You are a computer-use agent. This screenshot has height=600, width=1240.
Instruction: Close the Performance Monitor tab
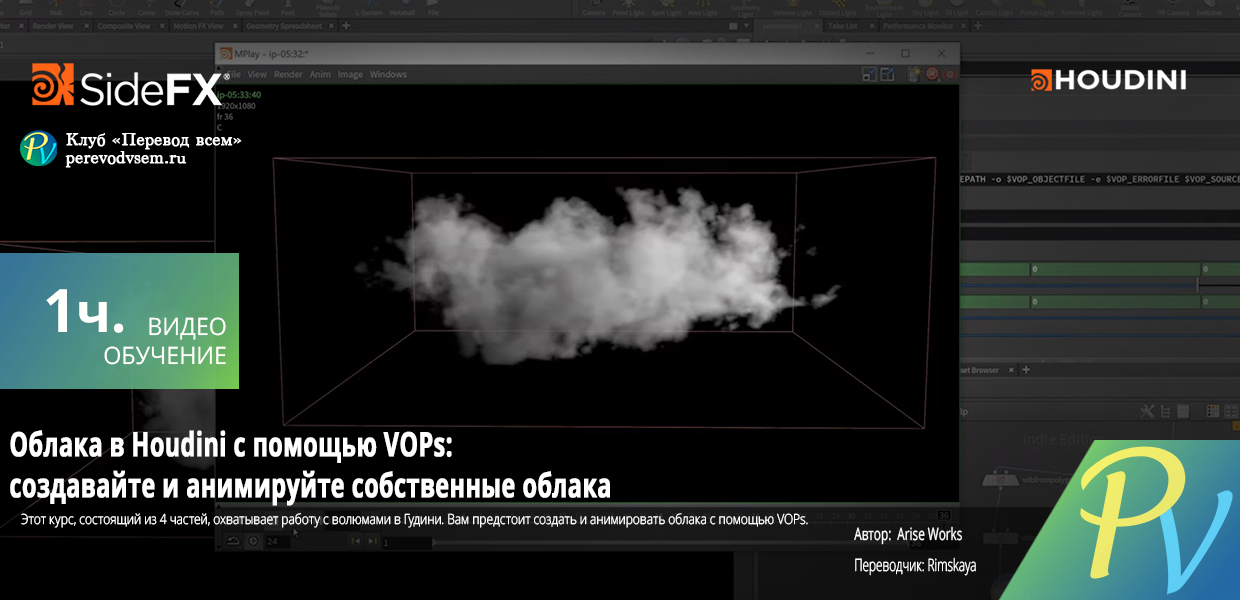962,25
